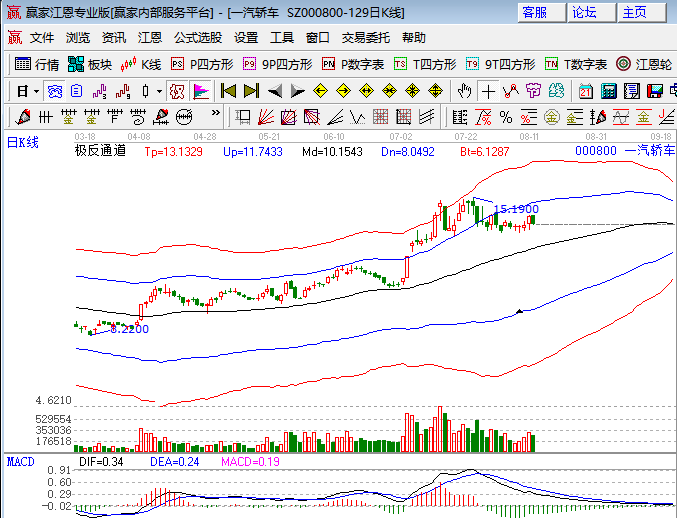The height and width of the screenshot is (518, 677).
Task: Expand the candlestick chart type dropdown arrow
Action: (x=159, y=92)
